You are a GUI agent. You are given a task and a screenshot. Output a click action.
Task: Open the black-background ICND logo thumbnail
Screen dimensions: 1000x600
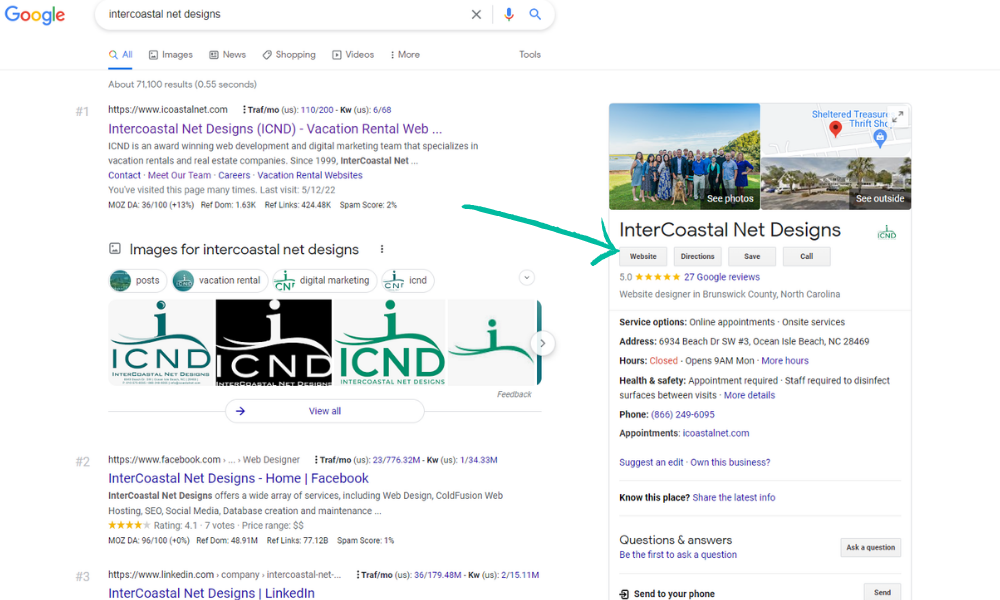tap(274, 342)
